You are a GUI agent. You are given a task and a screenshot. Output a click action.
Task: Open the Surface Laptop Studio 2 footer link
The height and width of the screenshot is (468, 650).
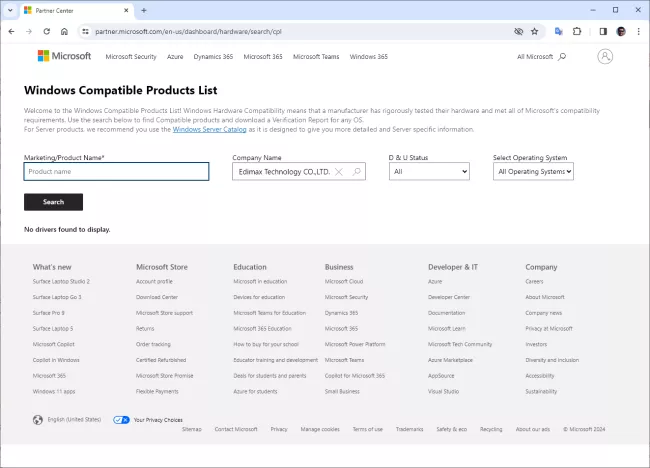[x=61, y=282]
